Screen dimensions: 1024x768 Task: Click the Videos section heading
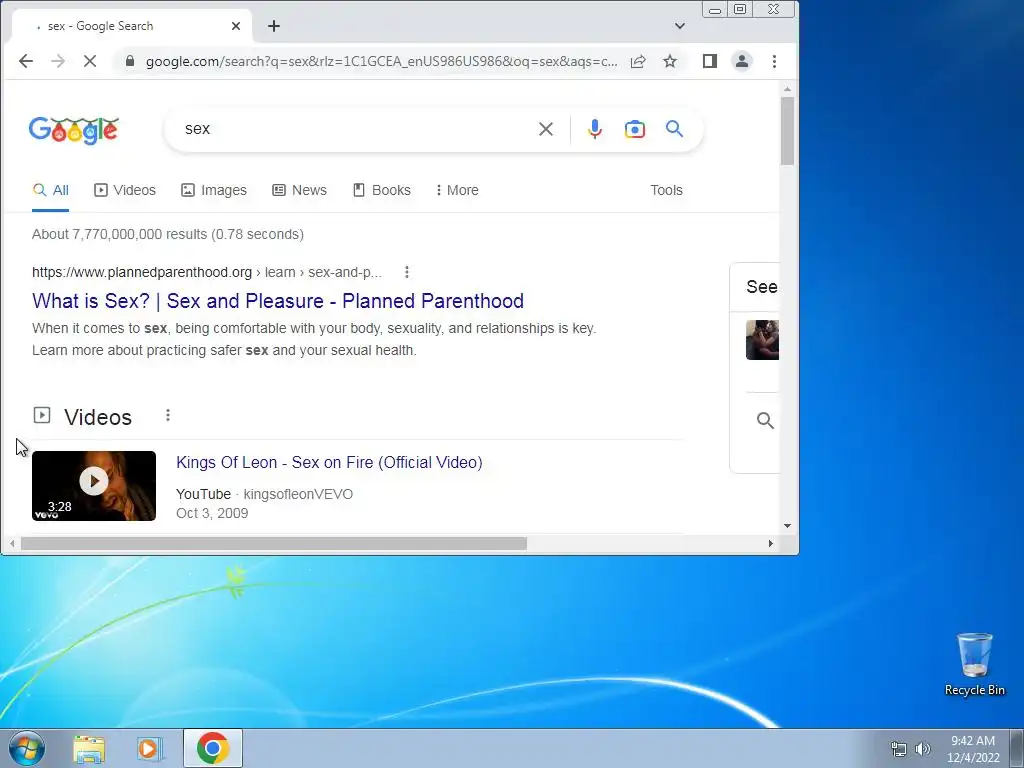(98, 417)
